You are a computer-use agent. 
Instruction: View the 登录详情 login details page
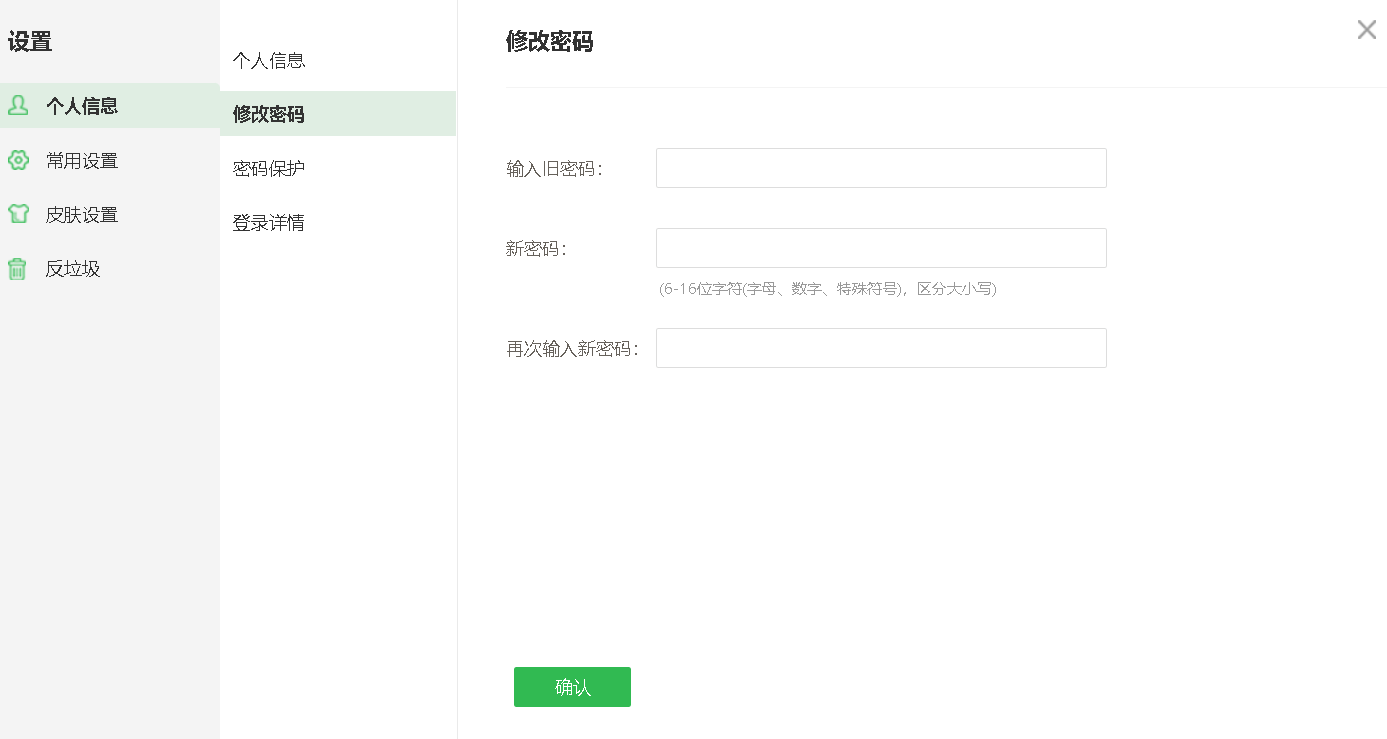click(x=268, y=221)
